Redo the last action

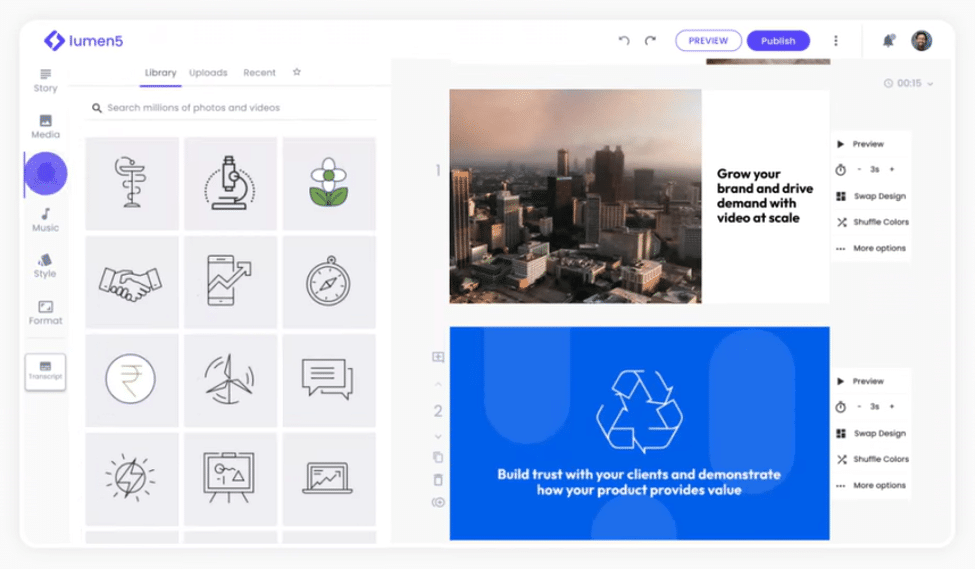pos(651,40)
